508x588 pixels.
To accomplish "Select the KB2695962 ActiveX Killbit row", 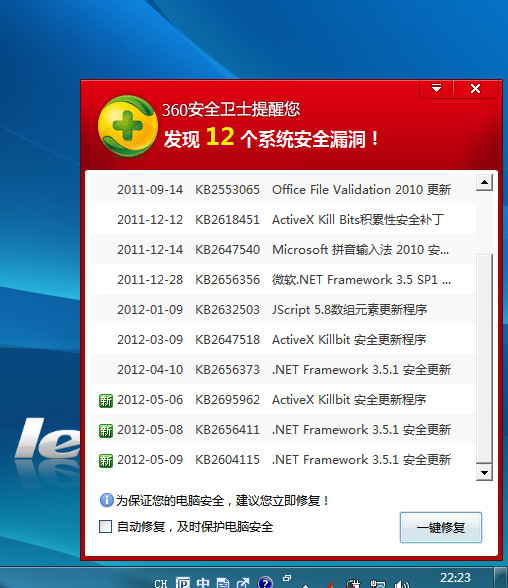I will point(282,399).
